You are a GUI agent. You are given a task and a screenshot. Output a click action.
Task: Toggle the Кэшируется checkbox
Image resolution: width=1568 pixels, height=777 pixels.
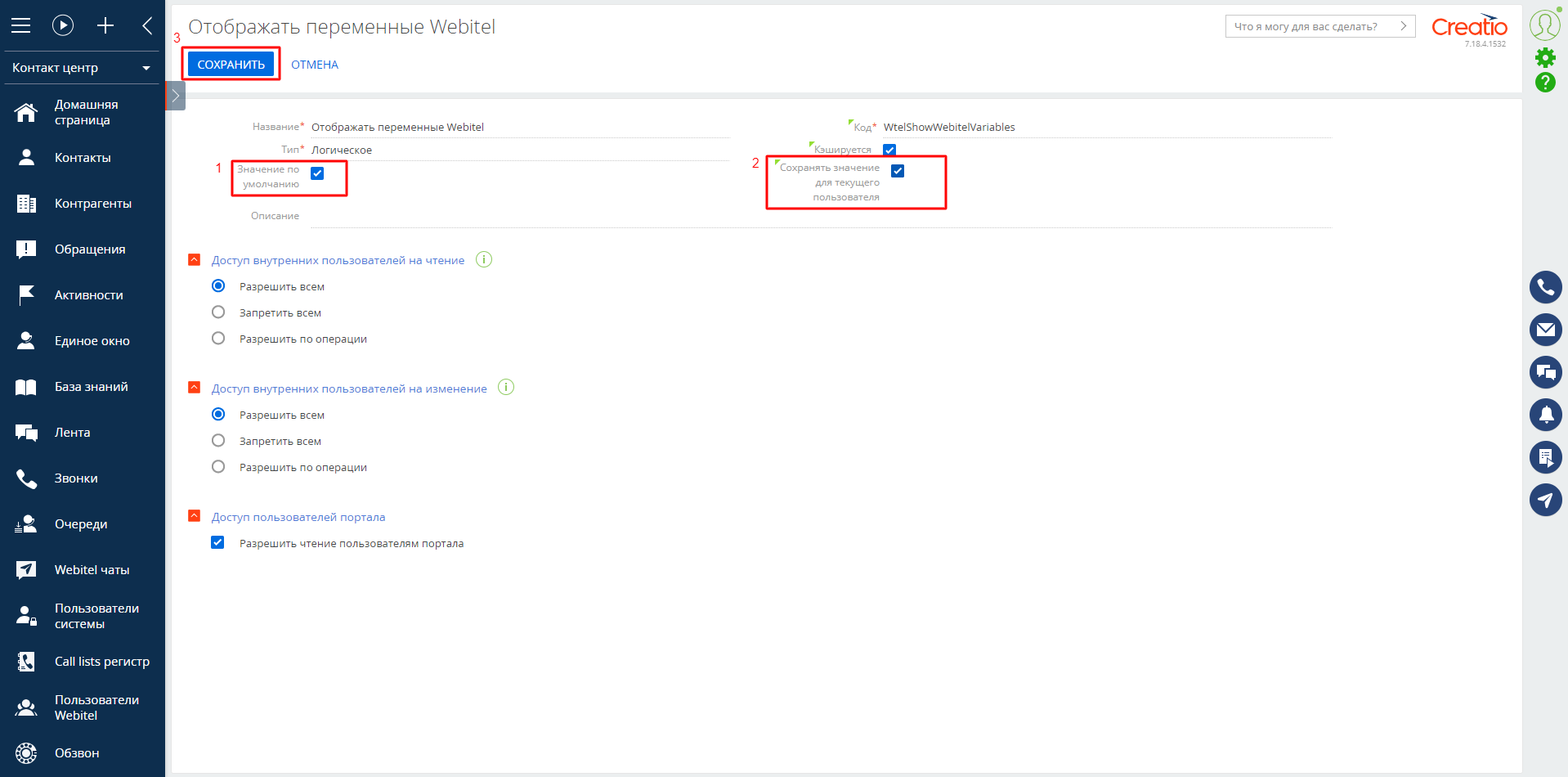click(889, 150)
